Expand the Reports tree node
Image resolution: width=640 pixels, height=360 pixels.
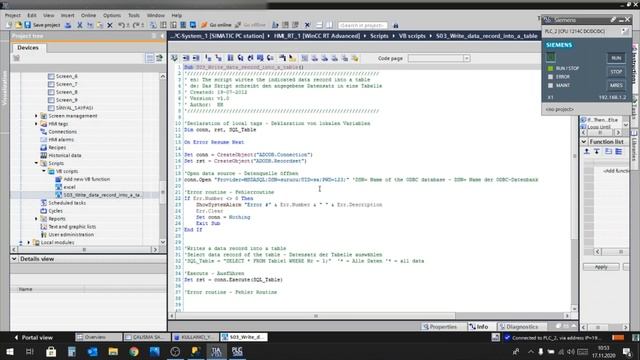36,219
